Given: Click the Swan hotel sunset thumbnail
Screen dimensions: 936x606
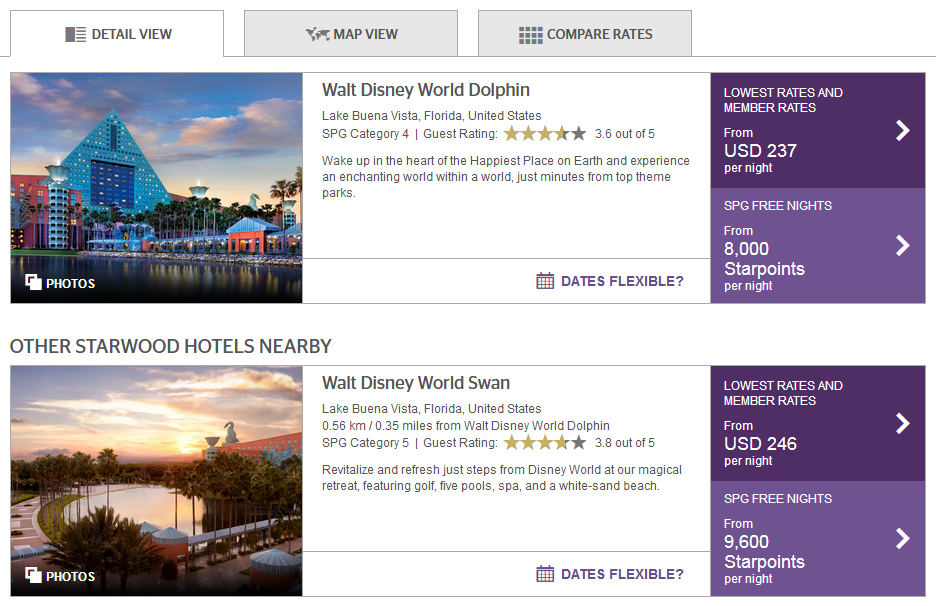Looking at the screenshot, I should pos(156,481).
